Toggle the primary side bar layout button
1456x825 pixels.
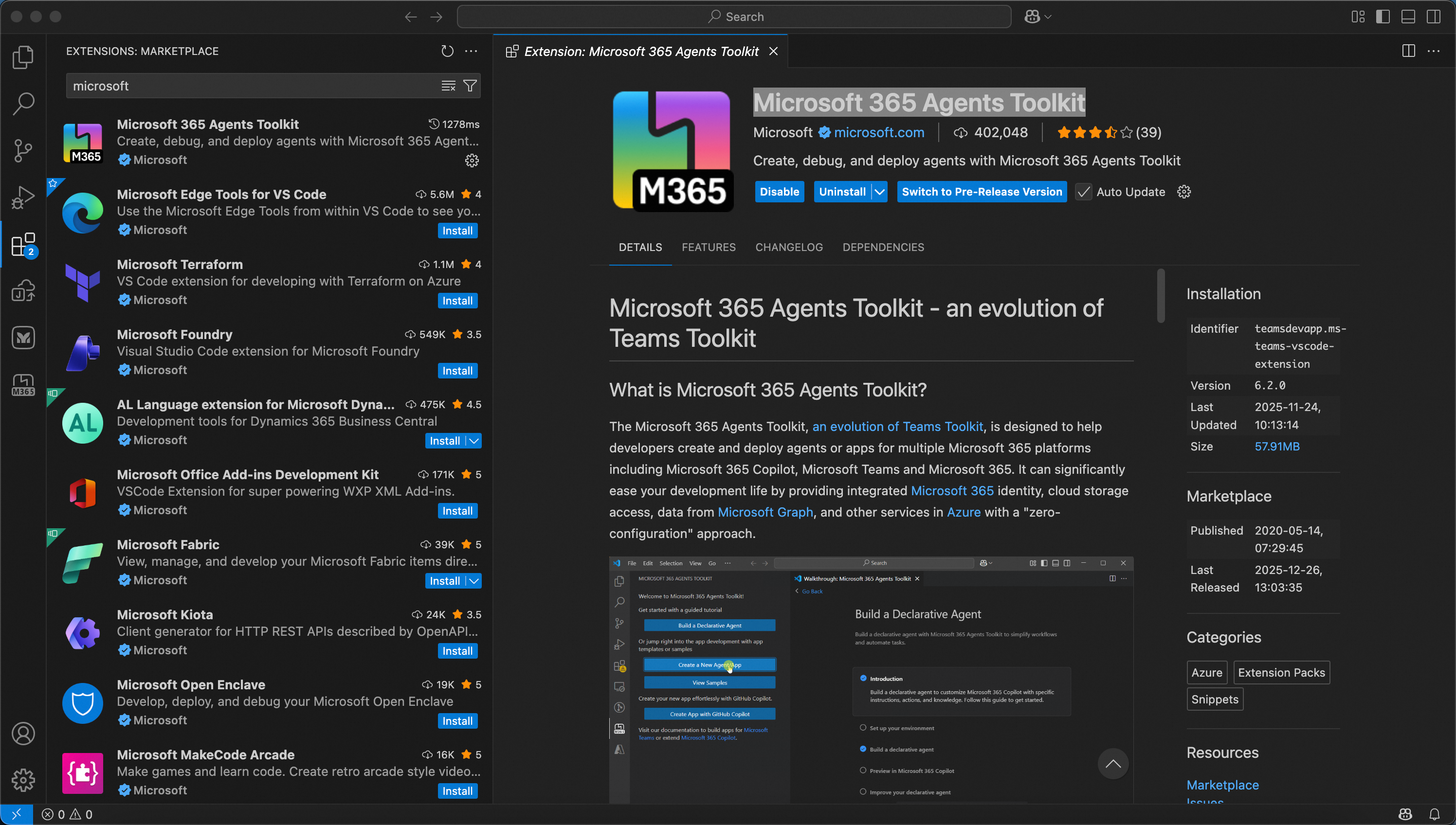1383,17
